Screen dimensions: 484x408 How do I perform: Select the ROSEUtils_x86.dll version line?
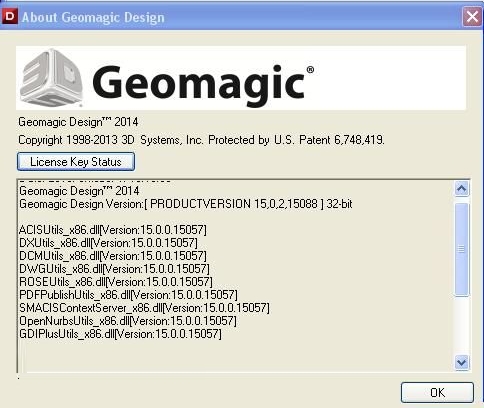point(116,282)
